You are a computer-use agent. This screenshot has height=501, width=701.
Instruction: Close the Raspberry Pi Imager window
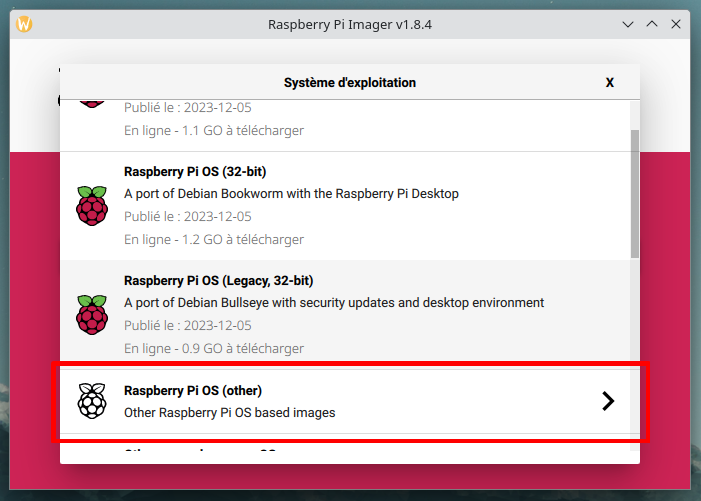pyautogui.click(x=676, y=24)
